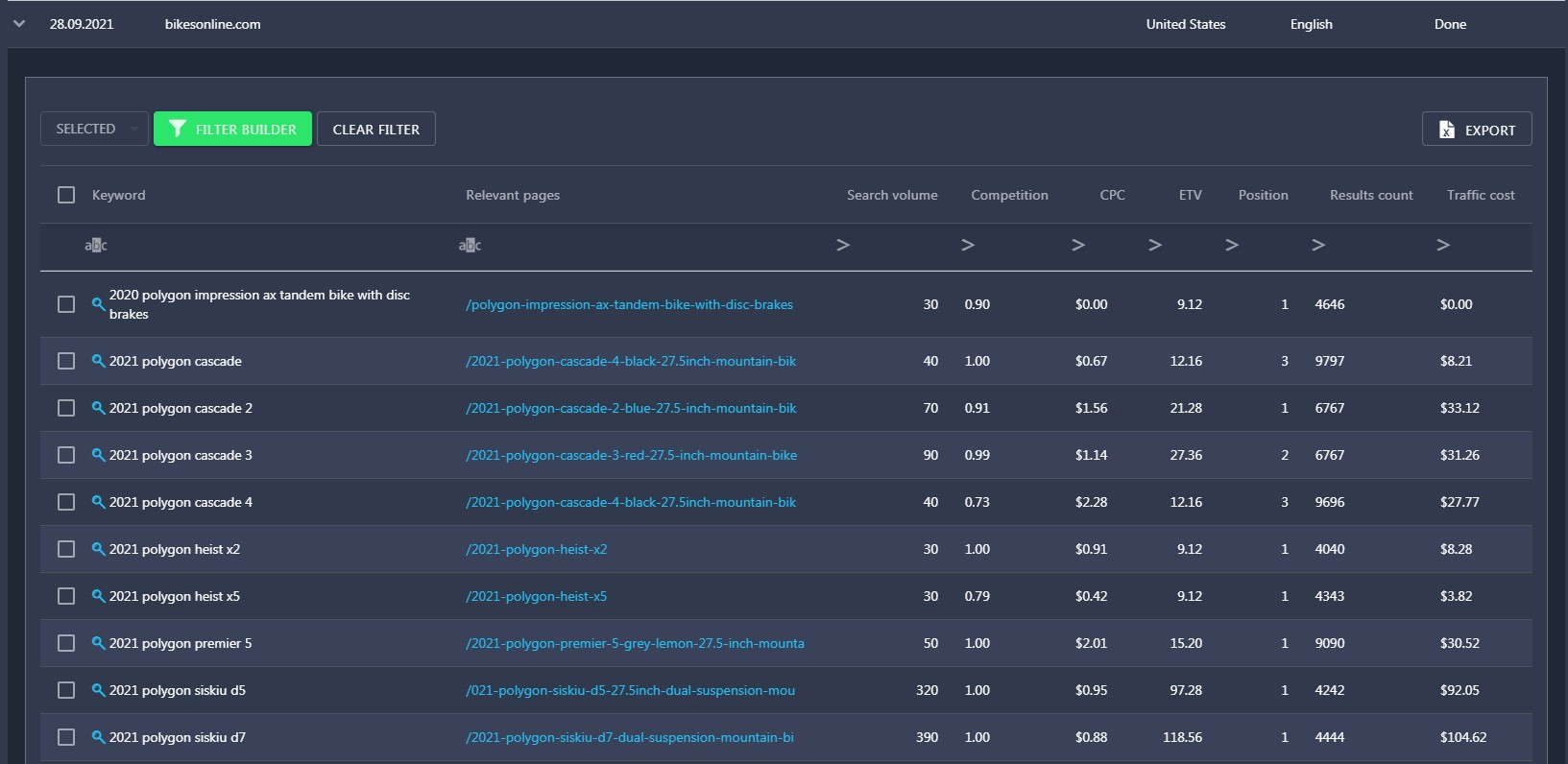1568x764 pixels.
Task: Select the 118.56 ETV value
Action: pyautogui.click(x=1183, y=737)
